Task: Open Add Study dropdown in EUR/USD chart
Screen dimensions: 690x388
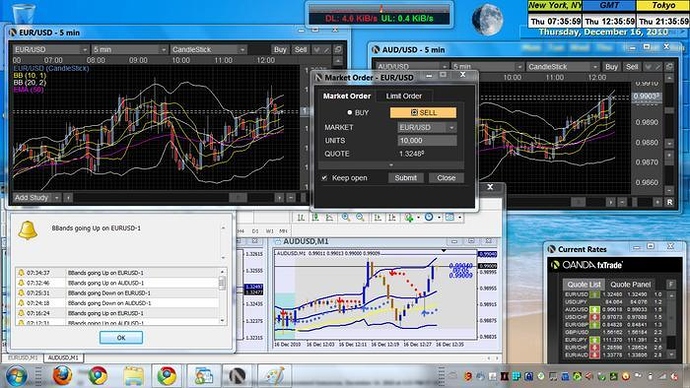Action: coord(36,198)
